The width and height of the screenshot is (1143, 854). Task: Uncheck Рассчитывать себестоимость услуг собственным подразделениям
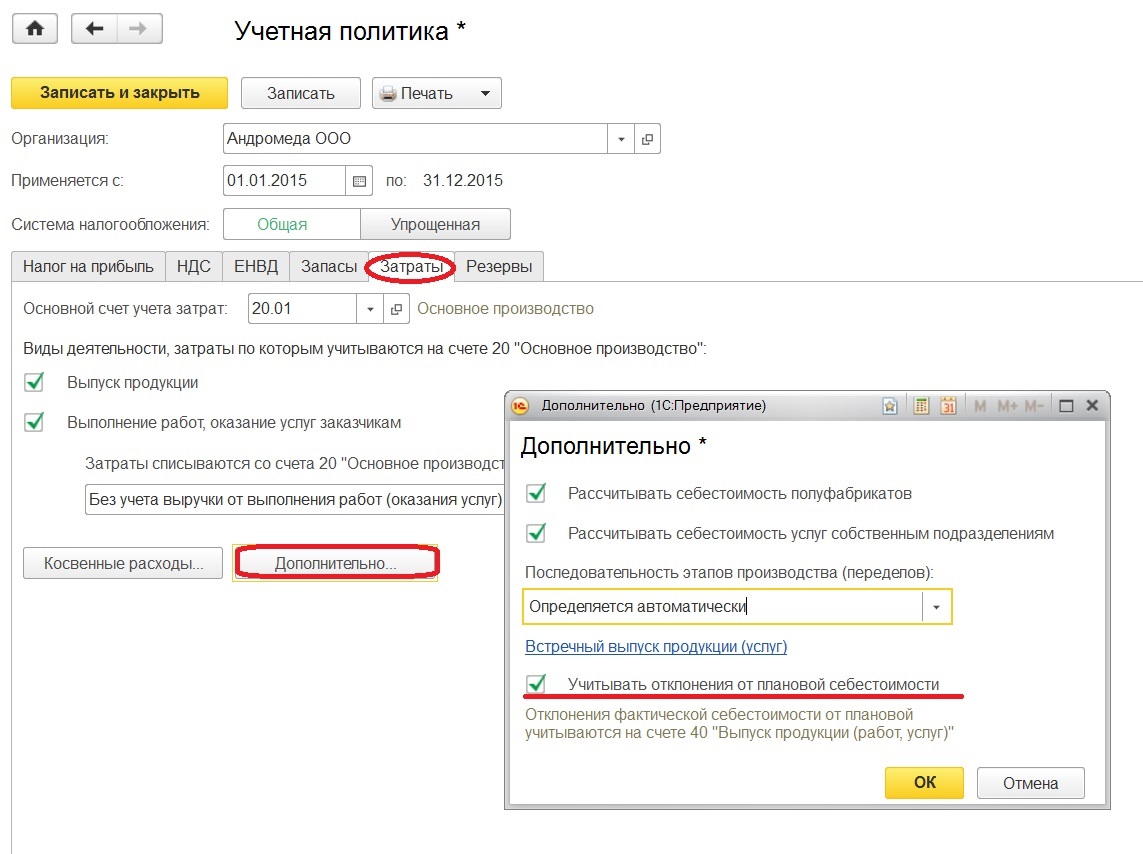pyautogui.click(x=537, y=533)
